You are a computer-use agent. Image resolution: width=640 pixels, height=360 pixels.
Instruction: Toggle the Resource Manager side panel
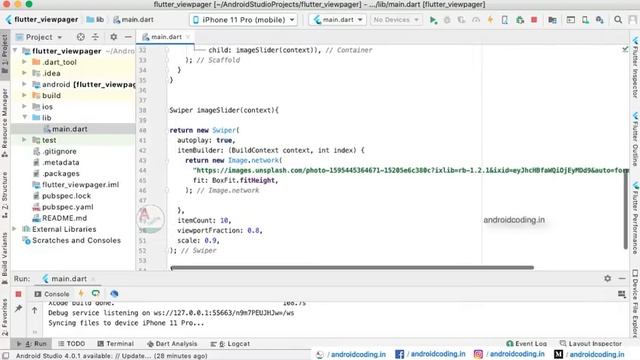[x=4, y=122]
